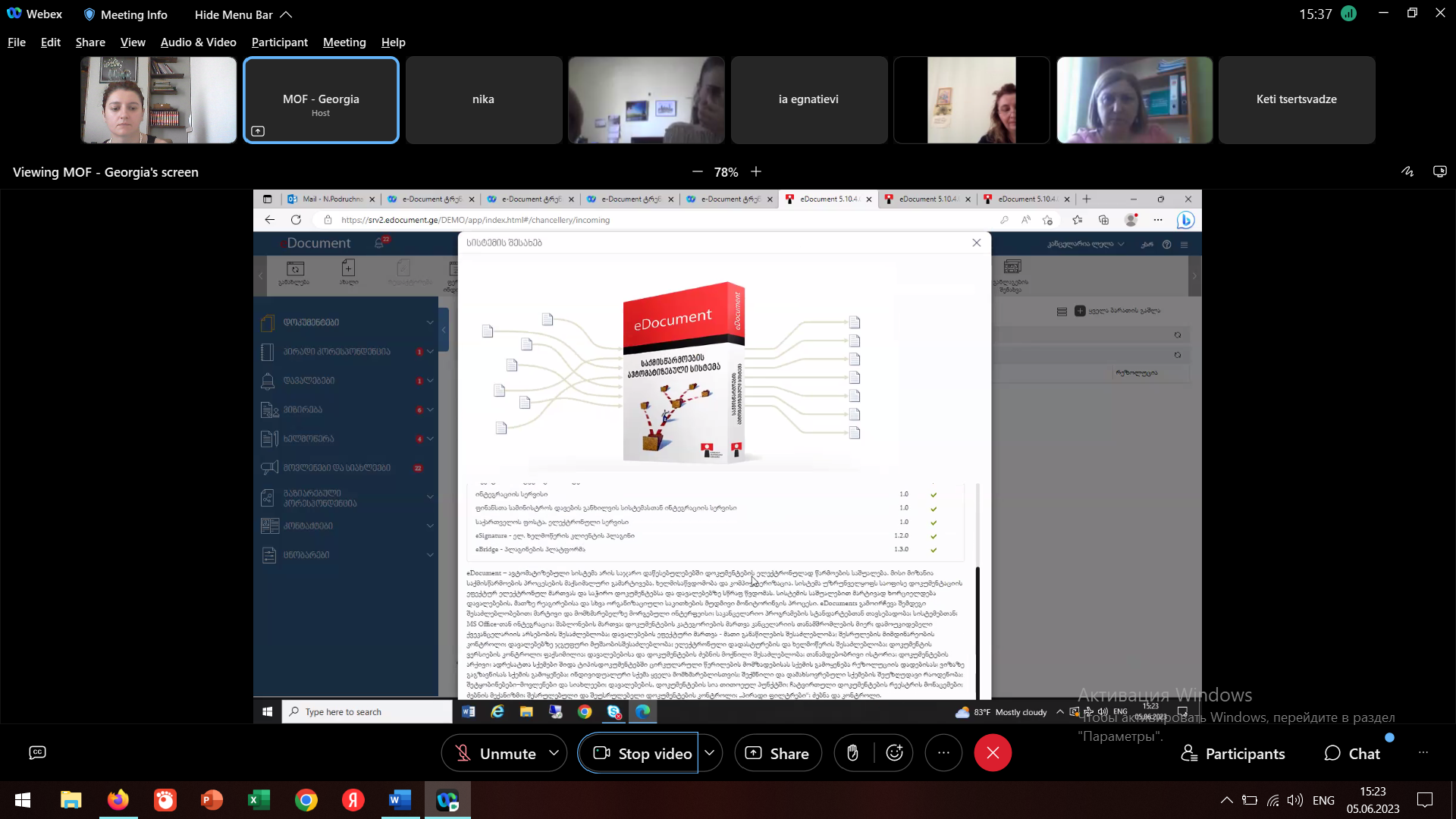The height and width of the screenshot is (819, 1456).
Task: Open the Share menu
Action: coord(90,42)
